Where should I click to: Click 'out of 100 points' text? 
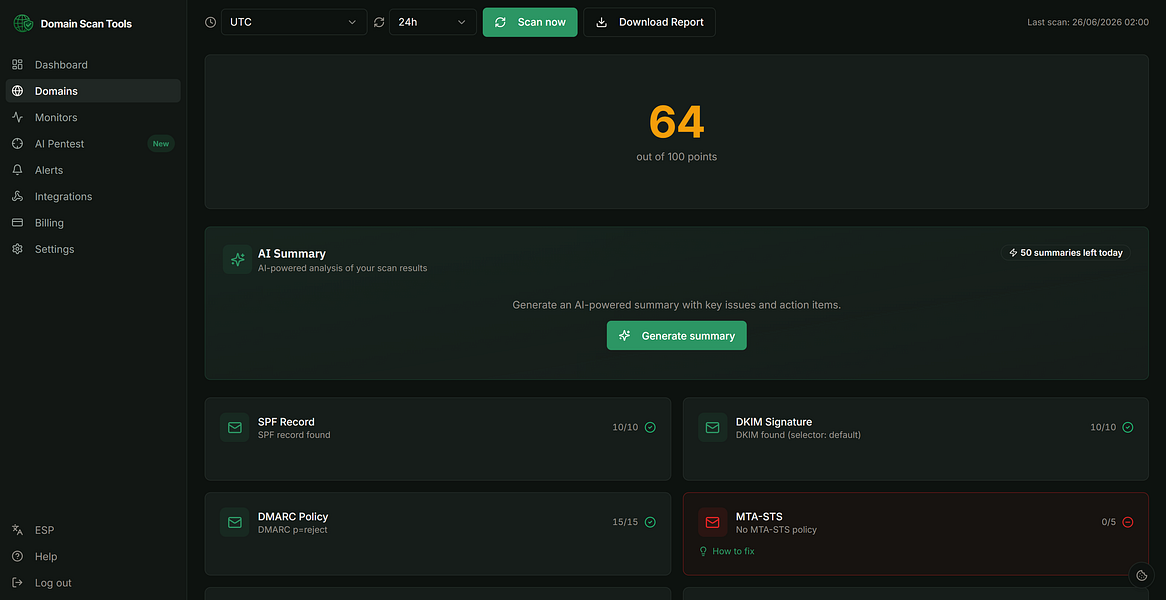(677, 157)
